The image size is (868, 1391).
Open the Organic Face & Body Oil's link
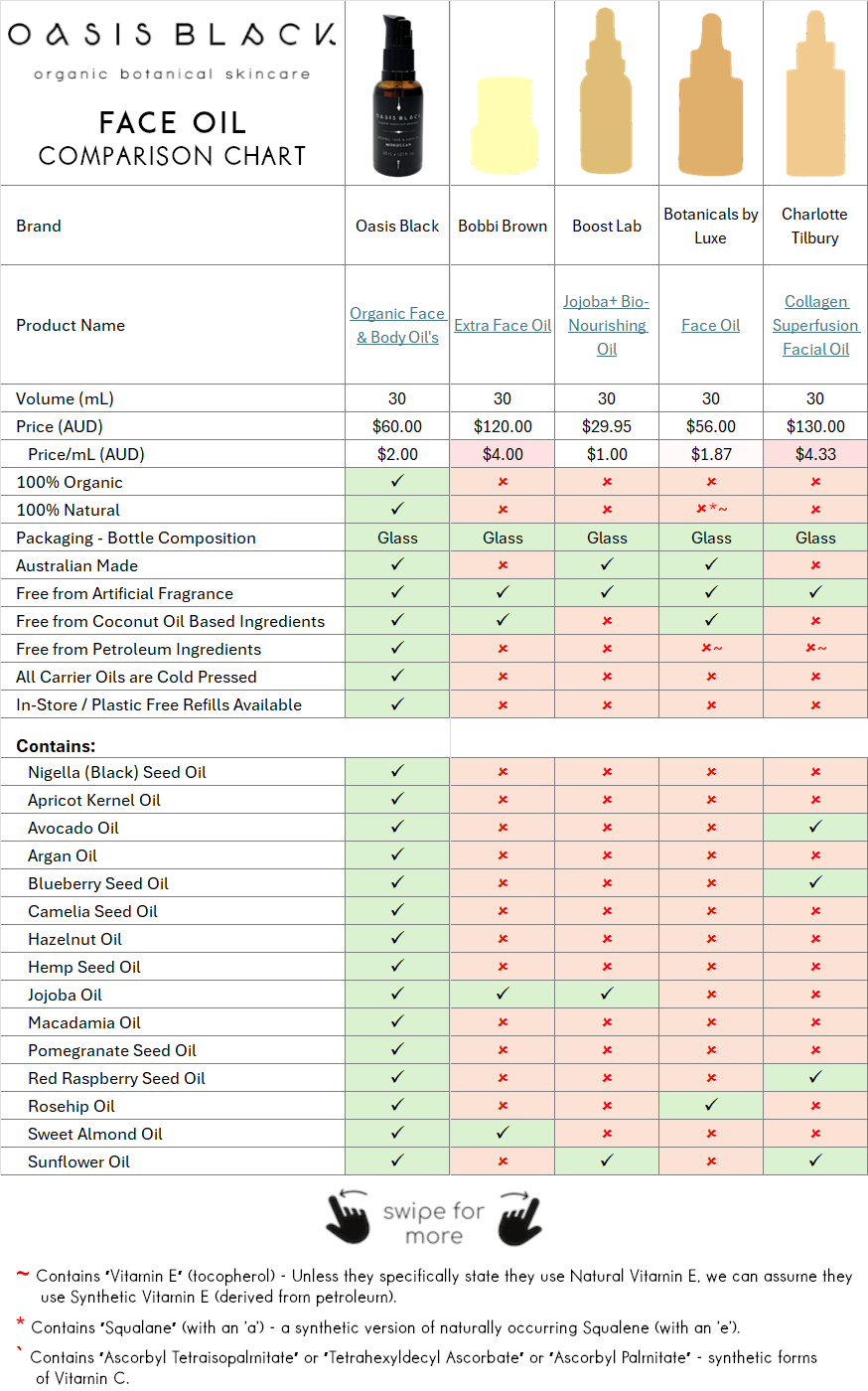click(x=397, y=325)
